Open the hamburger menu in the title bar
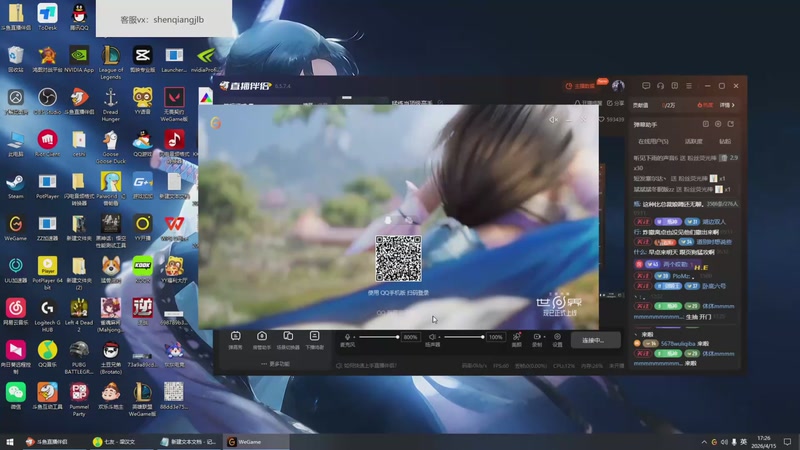Image resolution: width=800 pixels, height=450 pixels. pos(689,86)
